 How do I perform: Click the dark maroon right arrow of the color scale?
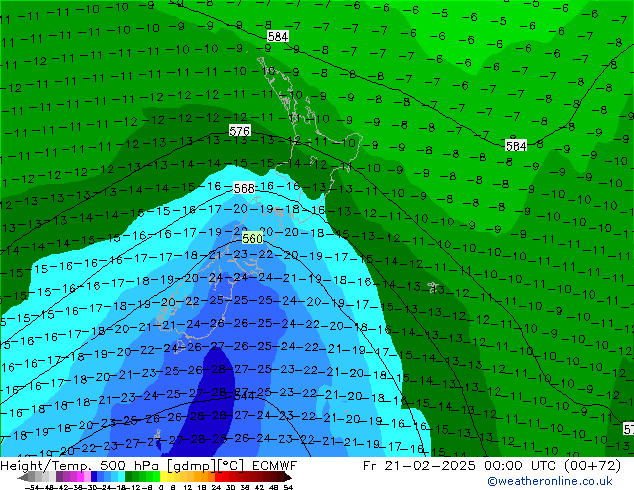[x=288, y=477]
